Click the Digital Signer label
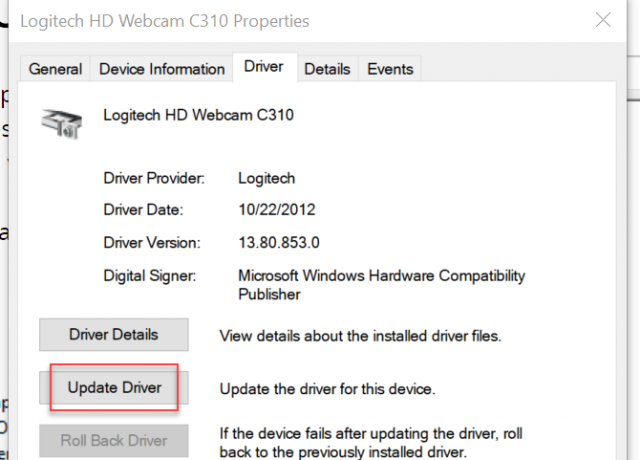 point(150,276)
